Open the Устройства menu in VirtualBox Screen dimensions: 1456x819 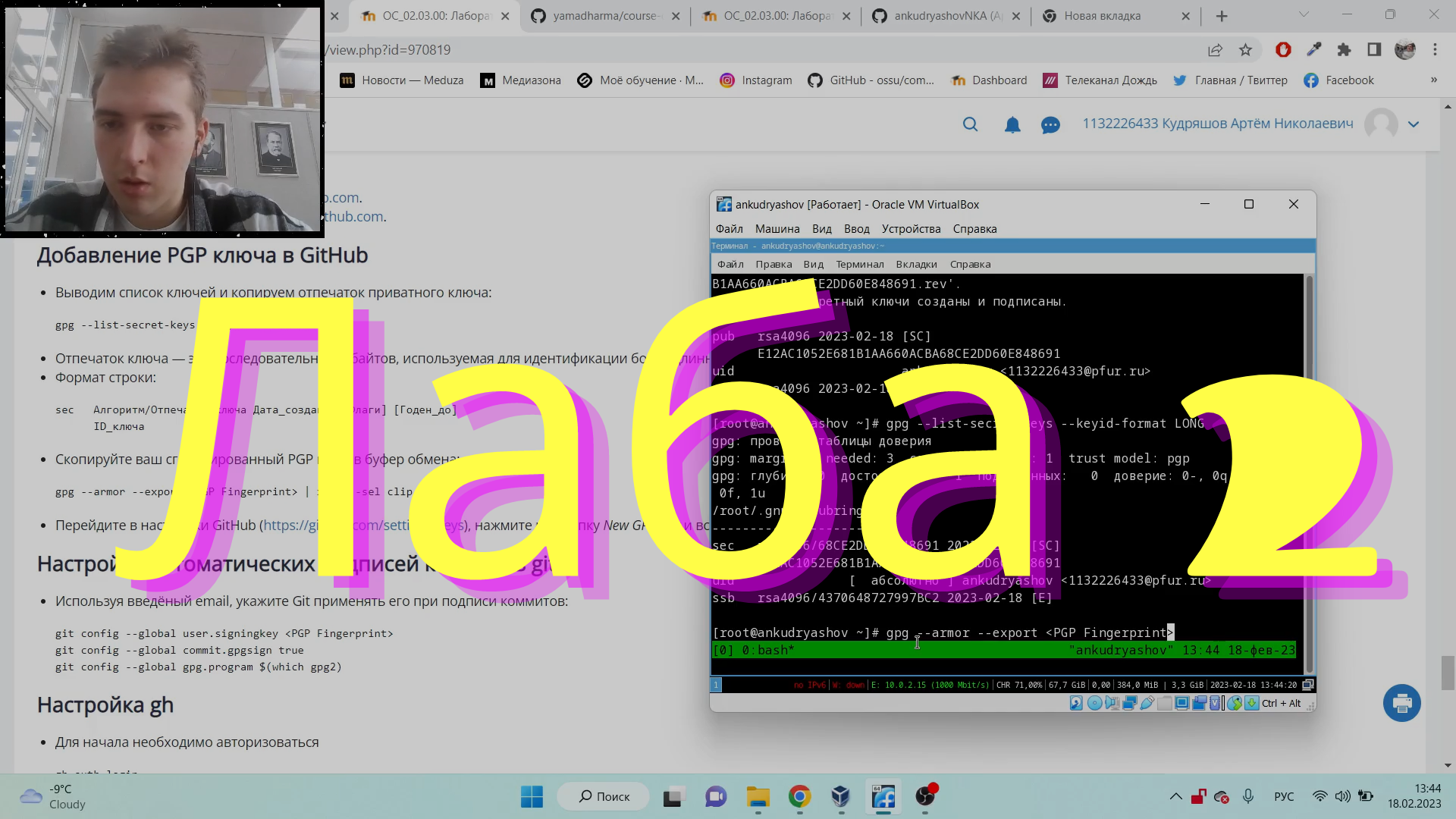point(911,229)
